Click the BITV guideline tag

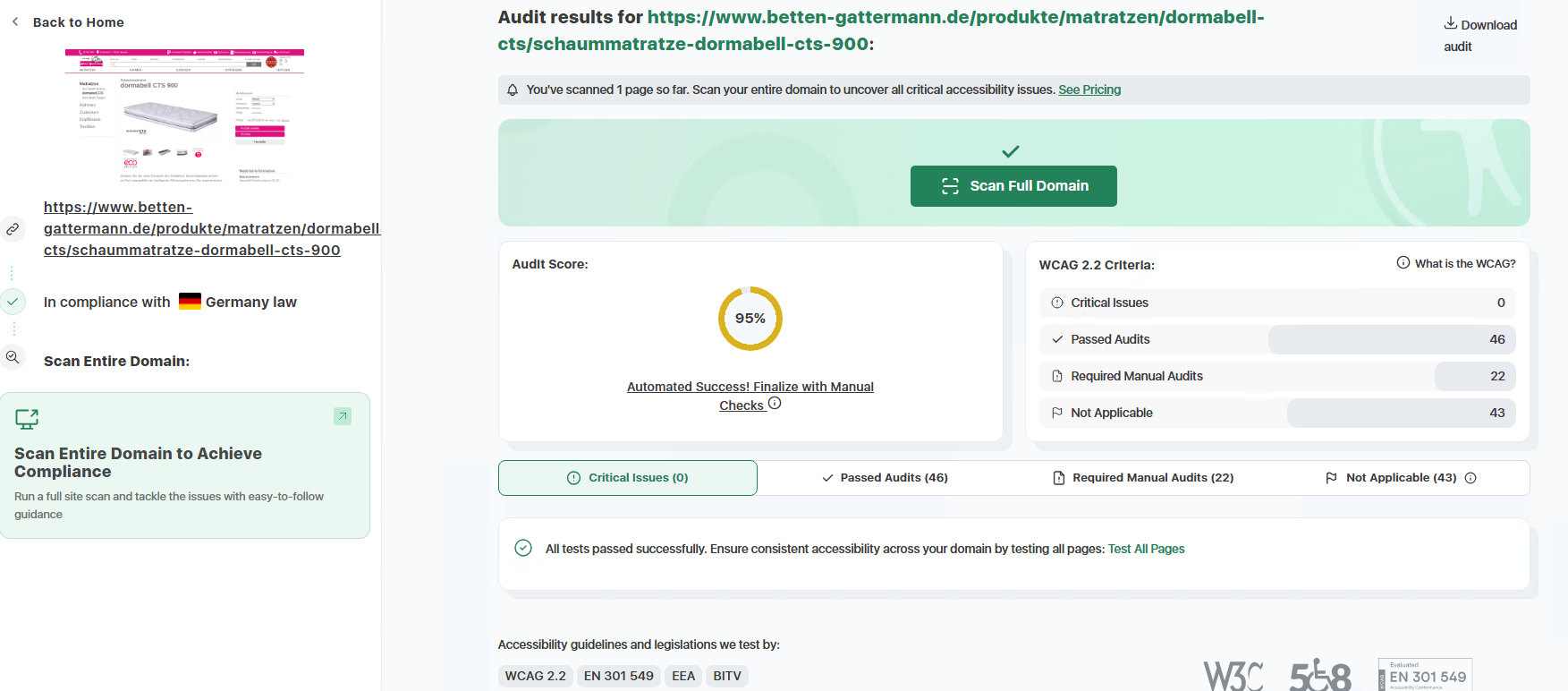727,676
